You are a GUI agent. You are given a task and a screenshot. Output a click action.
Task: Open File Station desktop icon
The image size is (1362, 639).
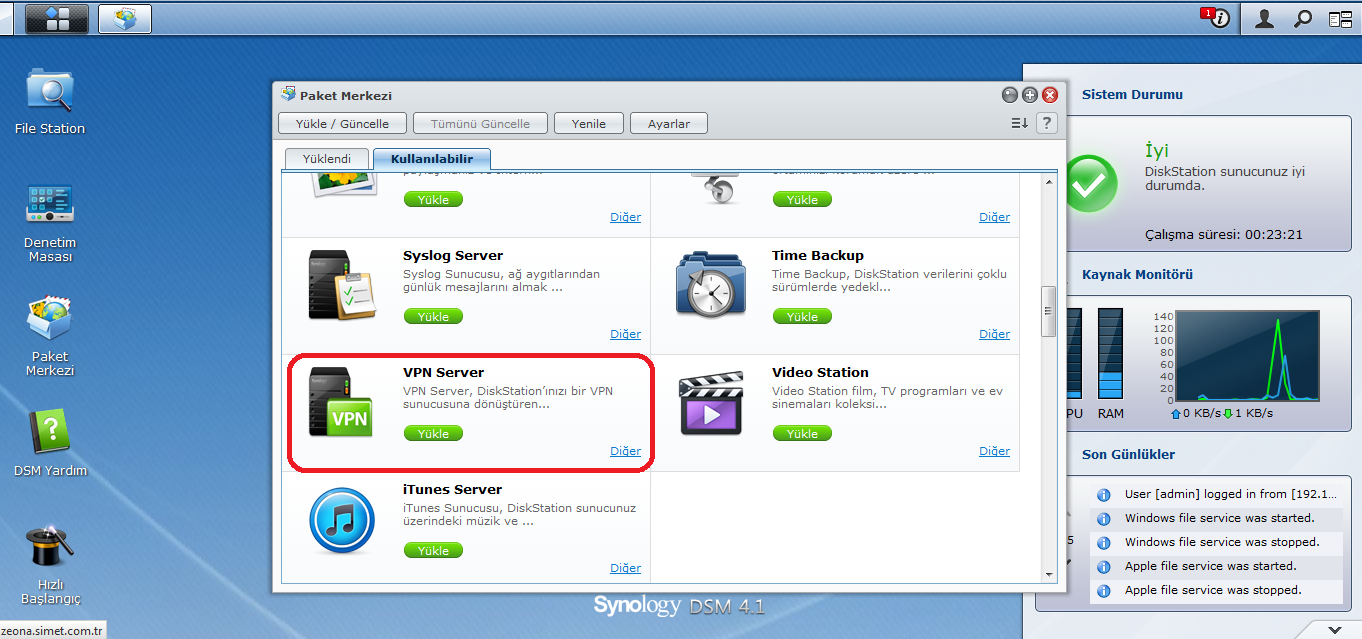(49, 93)
